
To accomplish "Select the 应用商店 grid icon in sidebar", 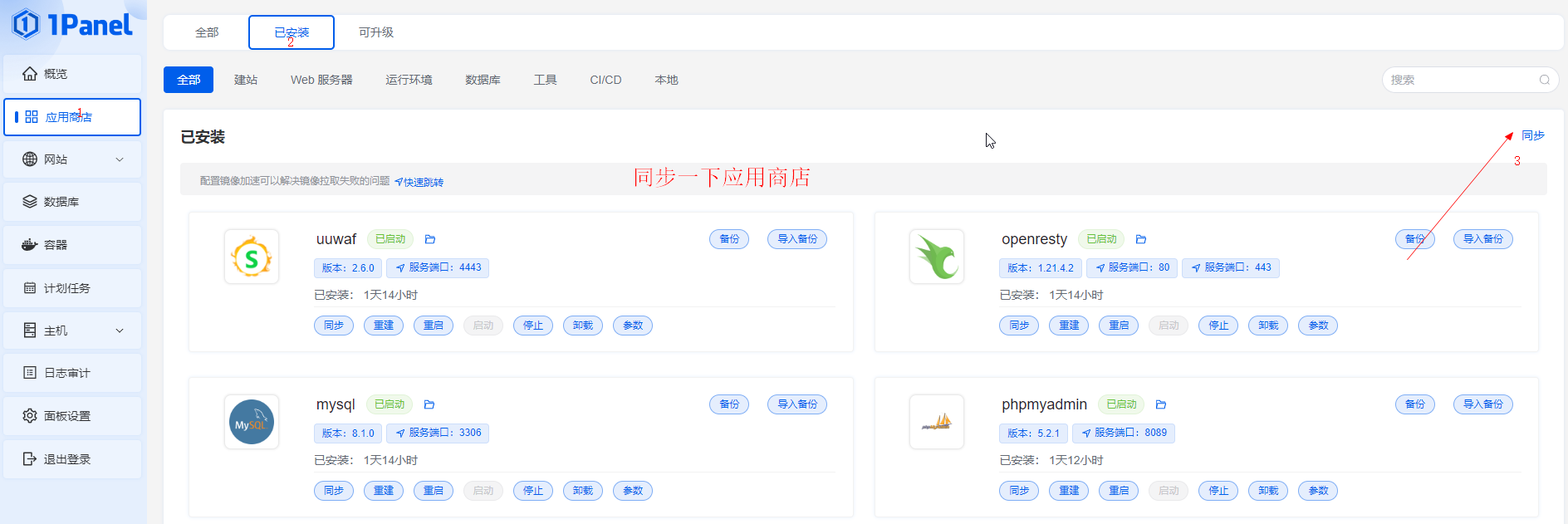I will (32, 117).
